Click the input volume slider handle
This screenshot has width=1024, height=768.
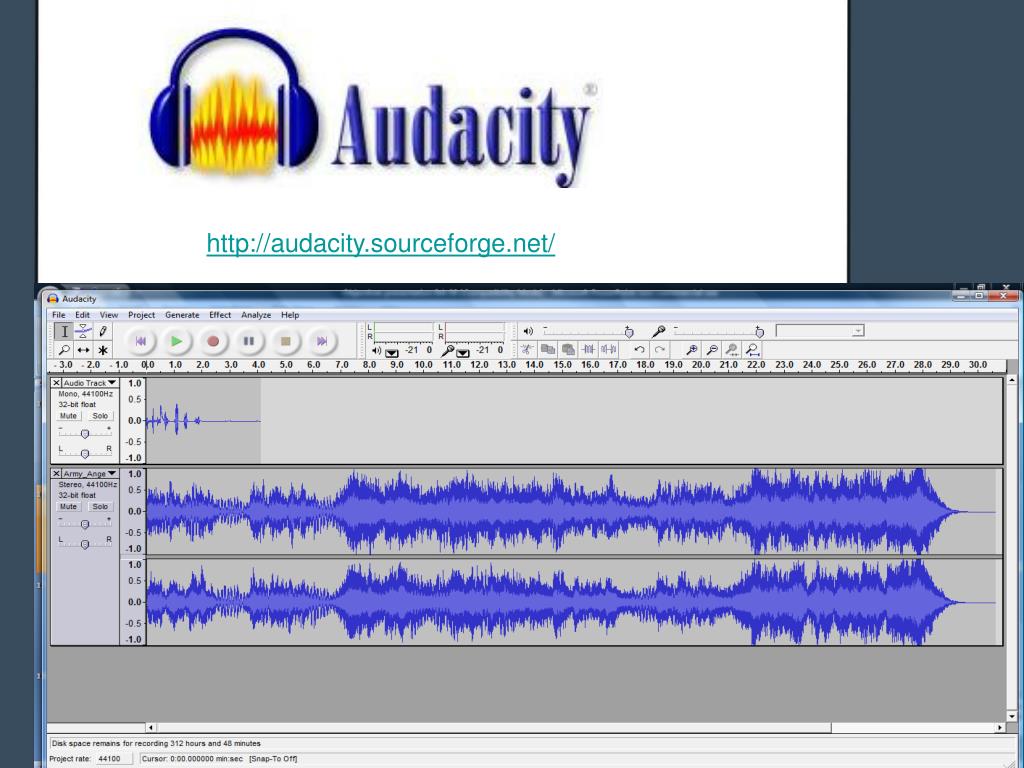[759, 332]
